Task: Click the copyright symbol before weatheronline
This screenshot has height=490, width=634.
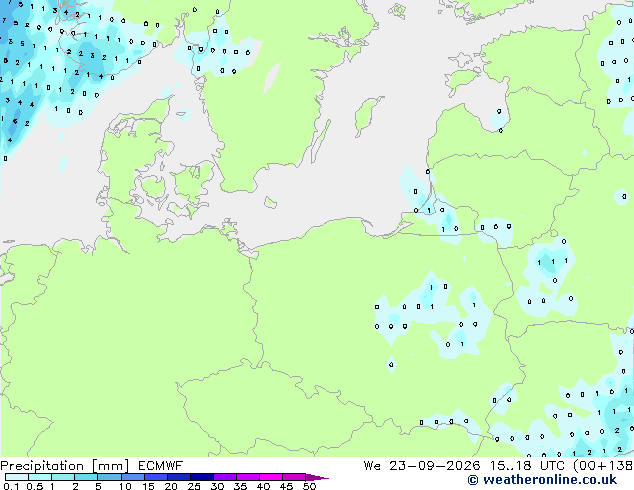Action: point(473,480)
